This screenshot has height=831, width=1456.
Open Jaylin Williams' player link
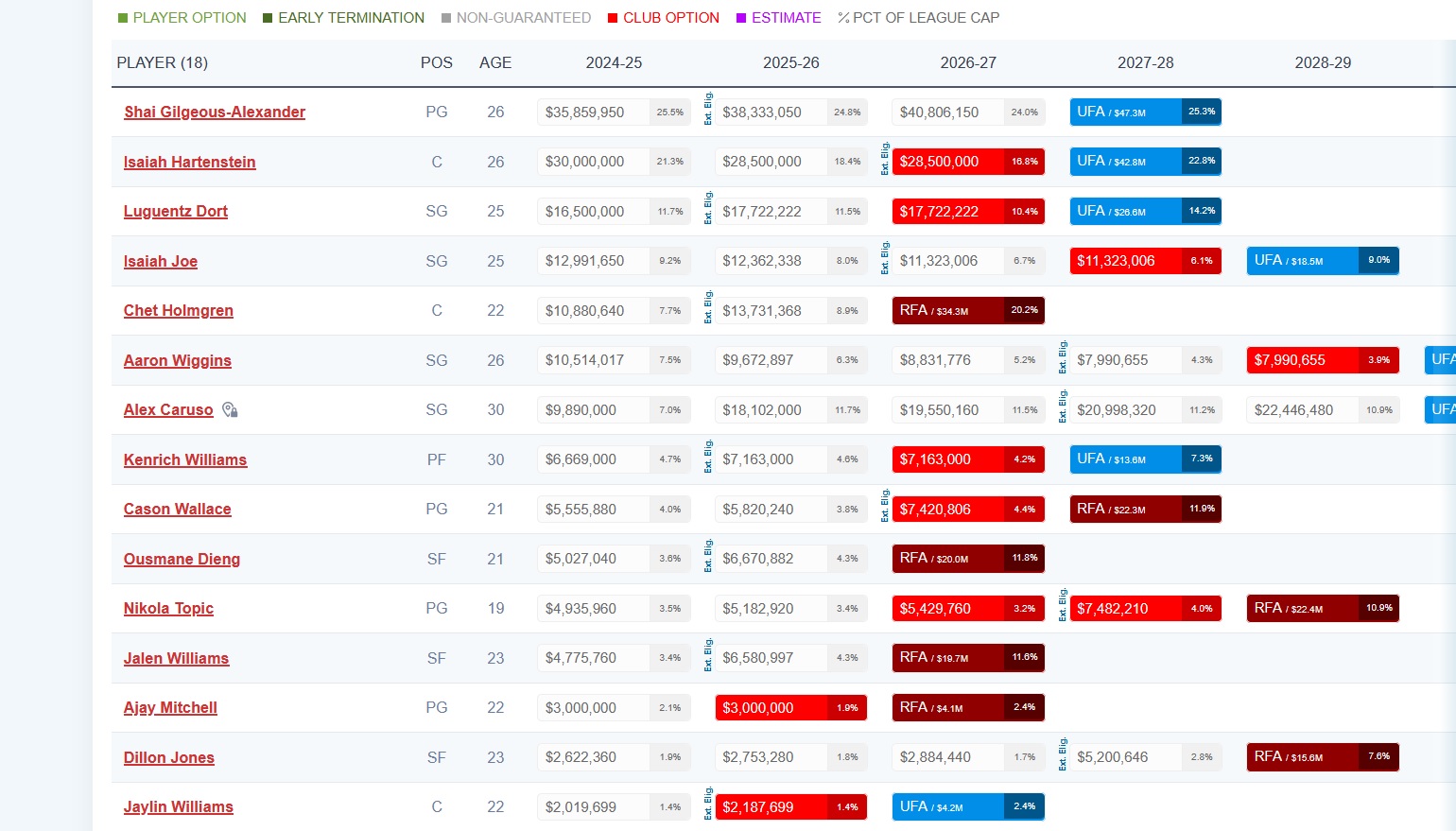tap(179, 806)
